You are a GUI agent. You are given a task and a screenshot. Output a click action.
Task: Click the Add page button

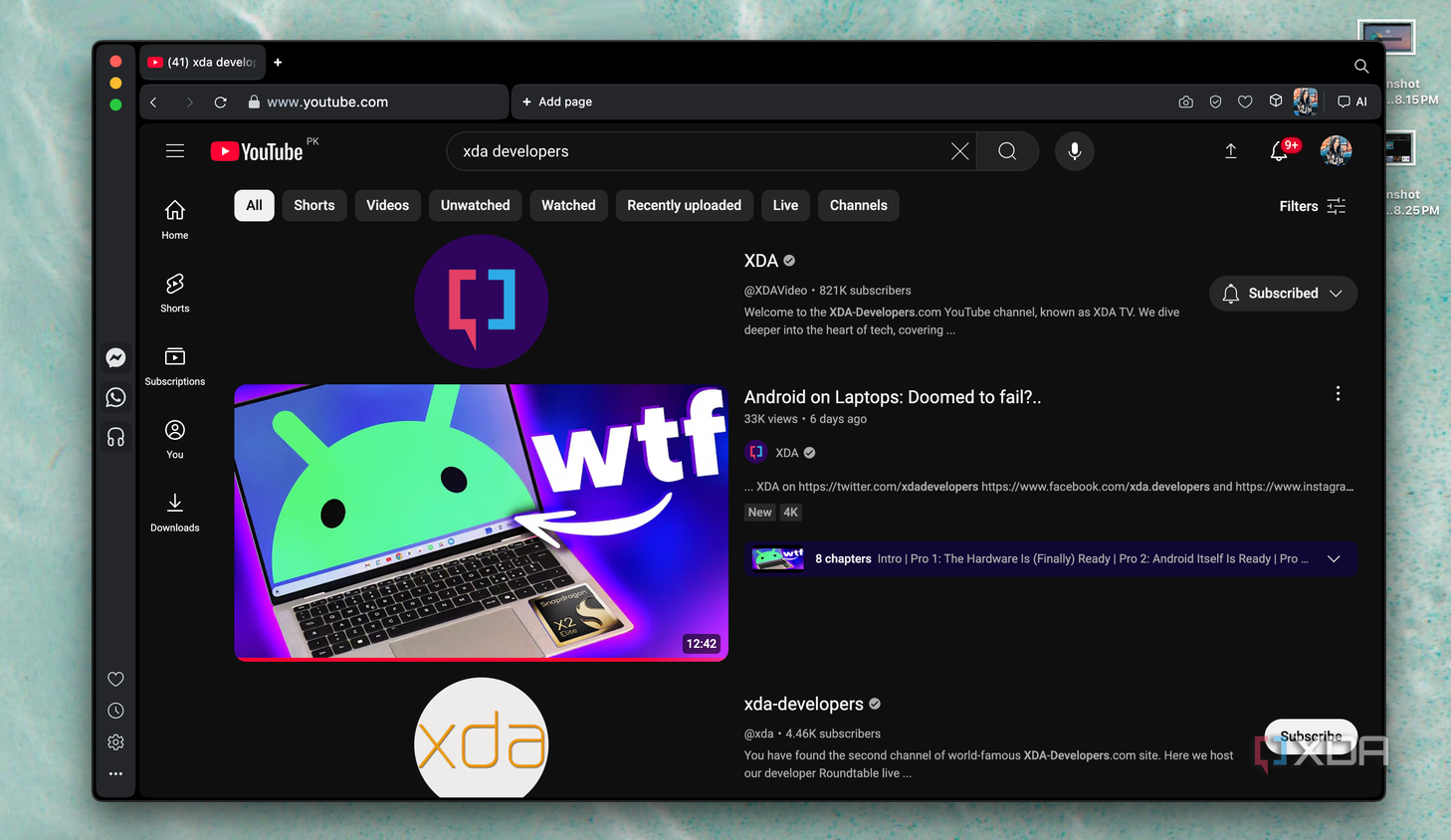[x=557, y=102]
